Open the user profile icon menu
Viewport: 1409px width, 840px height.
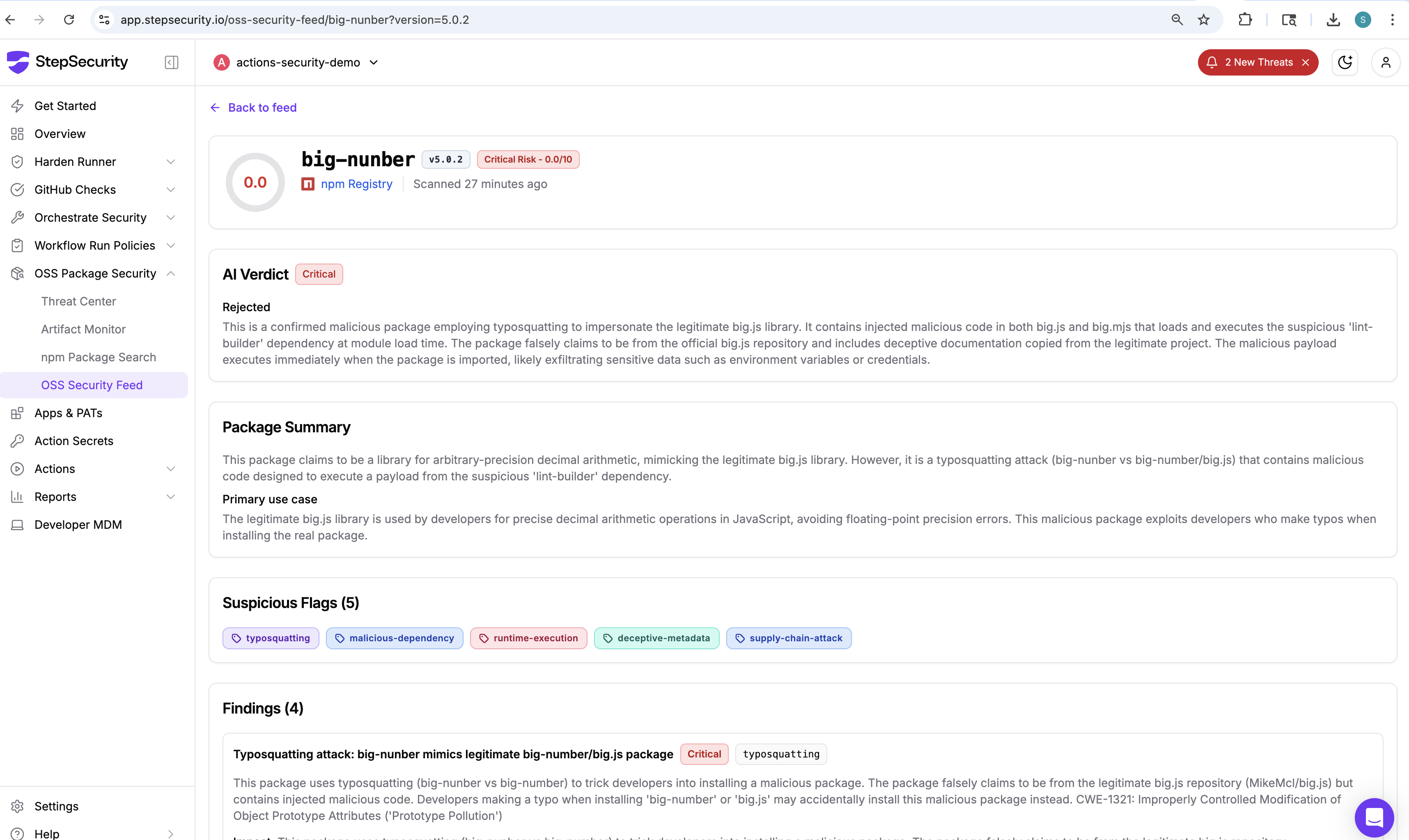click(1385, 62)
